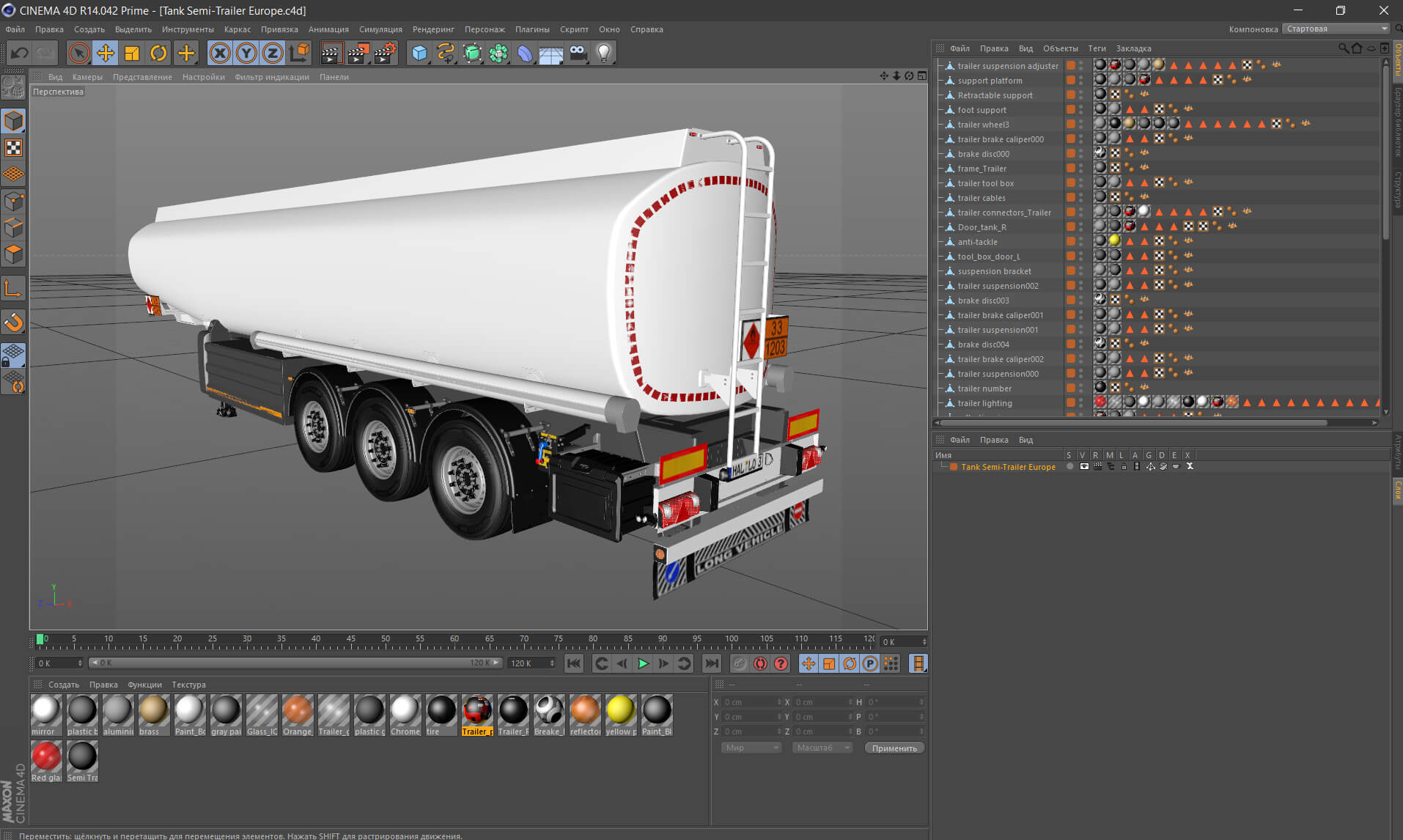Switch to Polygons mode
This screenshot has height=840, width=1403.
coord(13,254)
